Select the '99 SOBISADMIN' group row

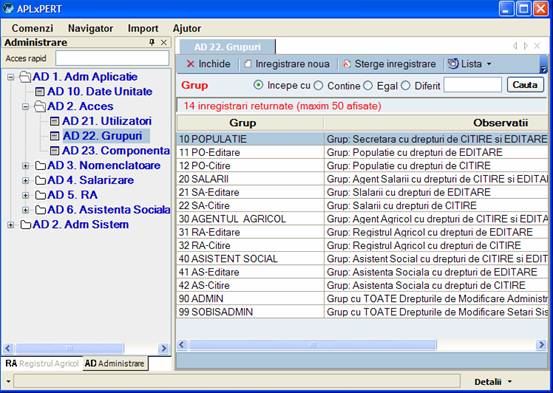tap(363, 312)
